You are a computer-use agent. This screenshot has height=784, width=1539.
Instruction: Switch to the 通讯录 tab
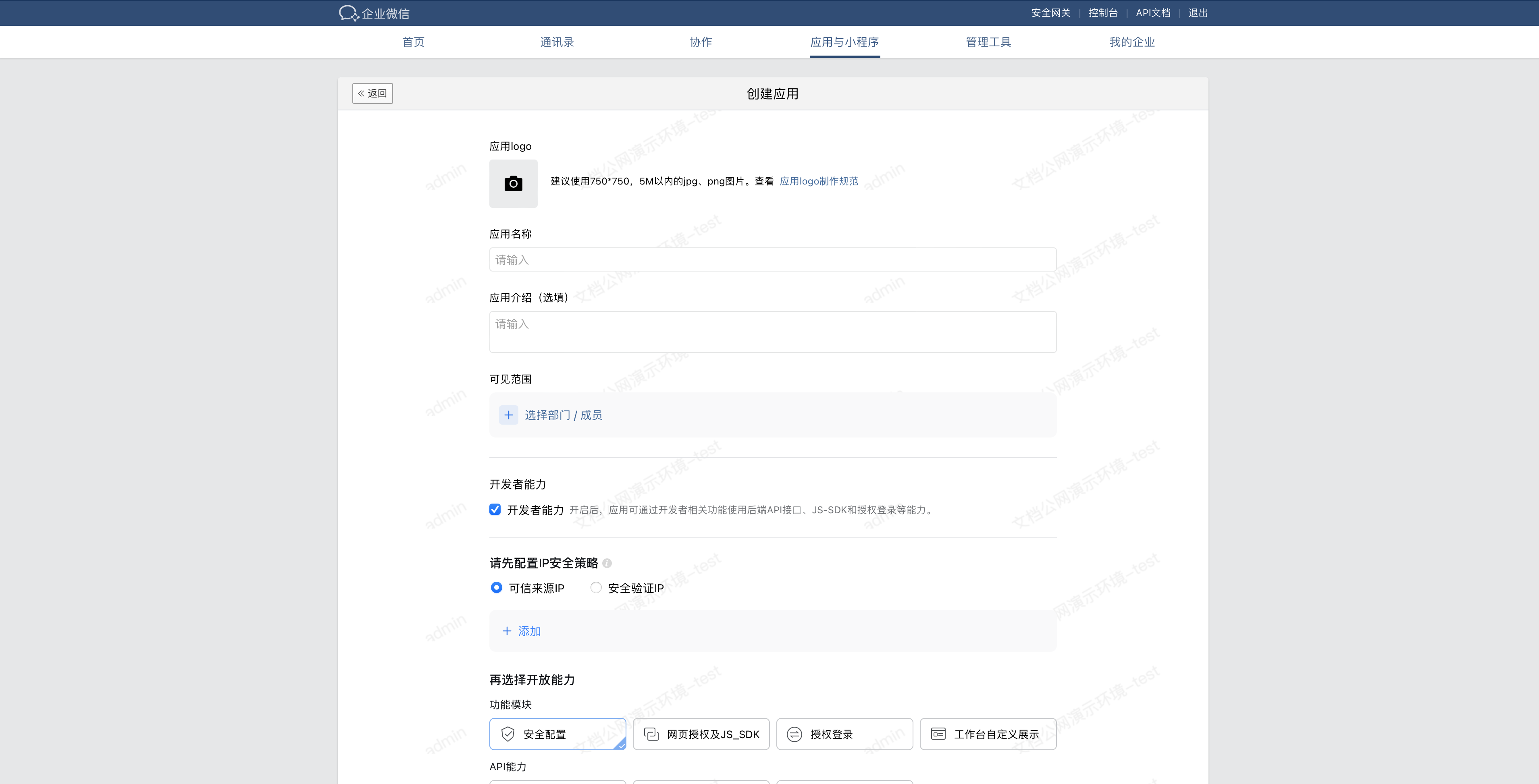[x=557, y=42]
